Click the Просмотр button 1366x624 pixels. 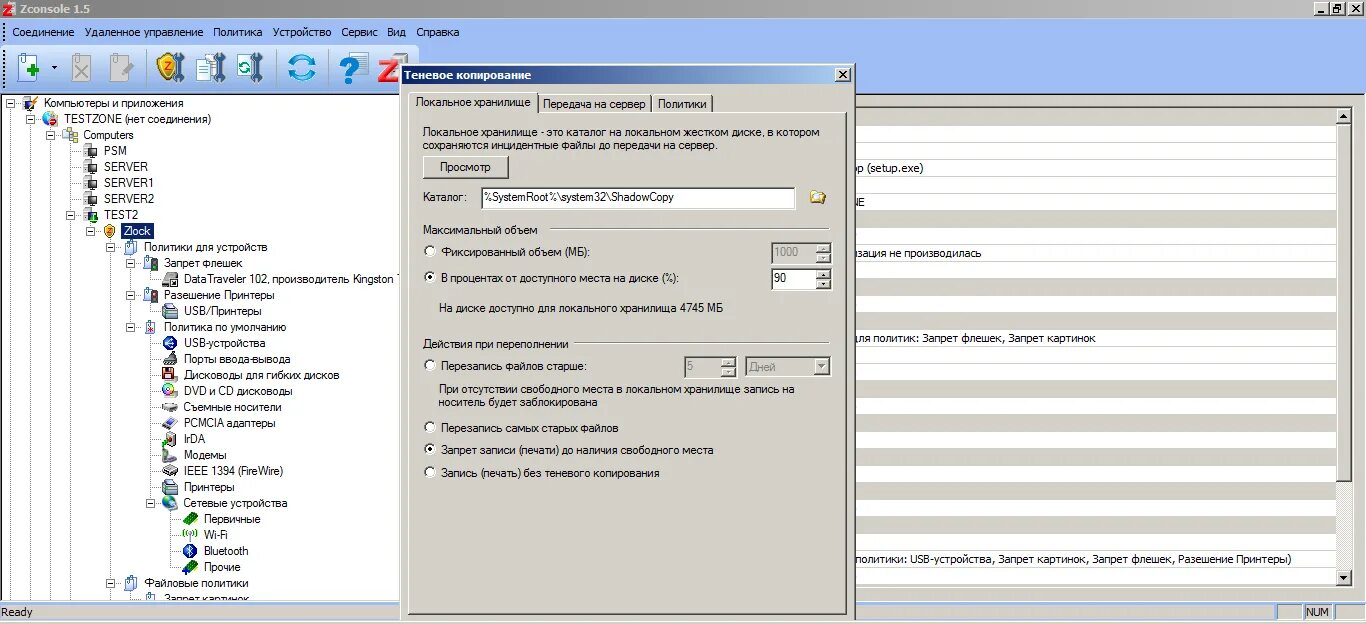click(x=466, y=167)
